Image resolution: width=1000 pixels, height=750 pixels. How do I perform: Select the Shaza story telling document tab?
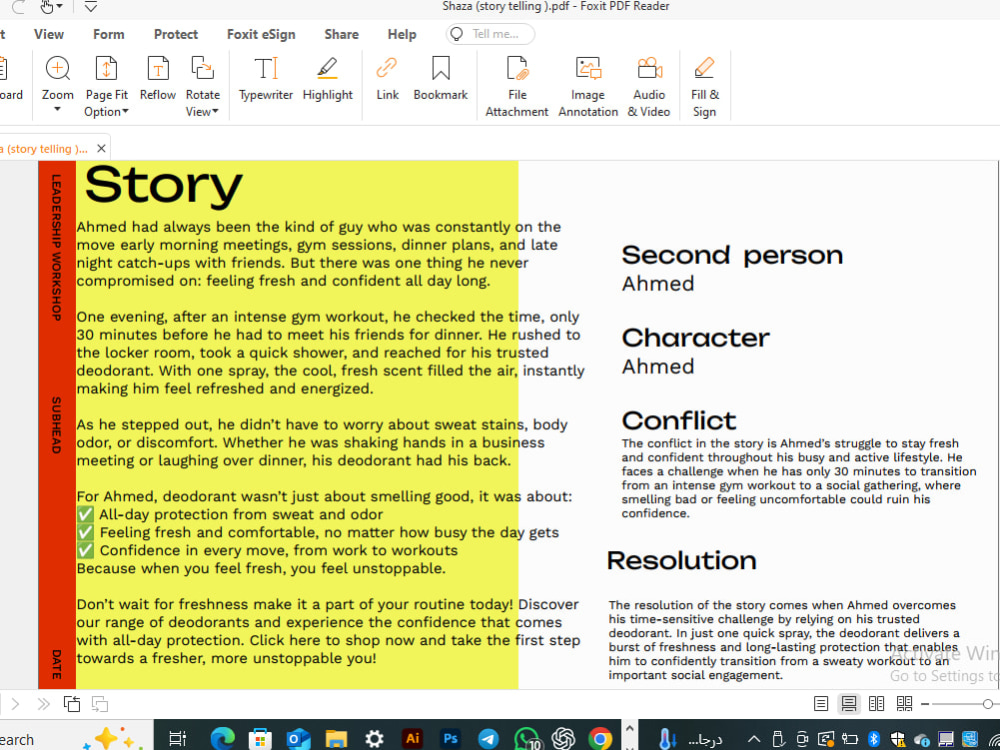(x=45, y=149)
